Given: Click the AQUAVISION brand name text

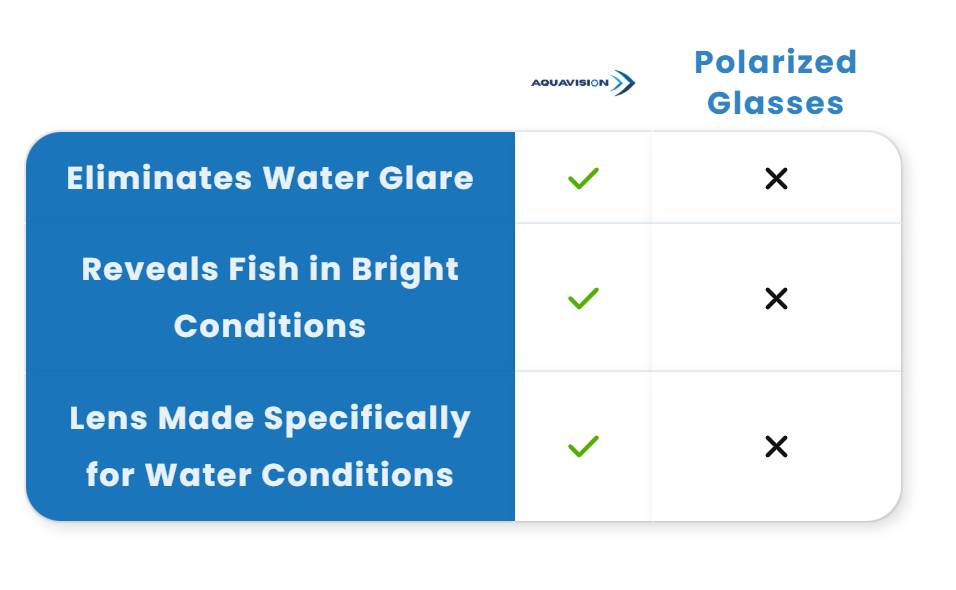Looking at the screenshot, I should point(569,83).
